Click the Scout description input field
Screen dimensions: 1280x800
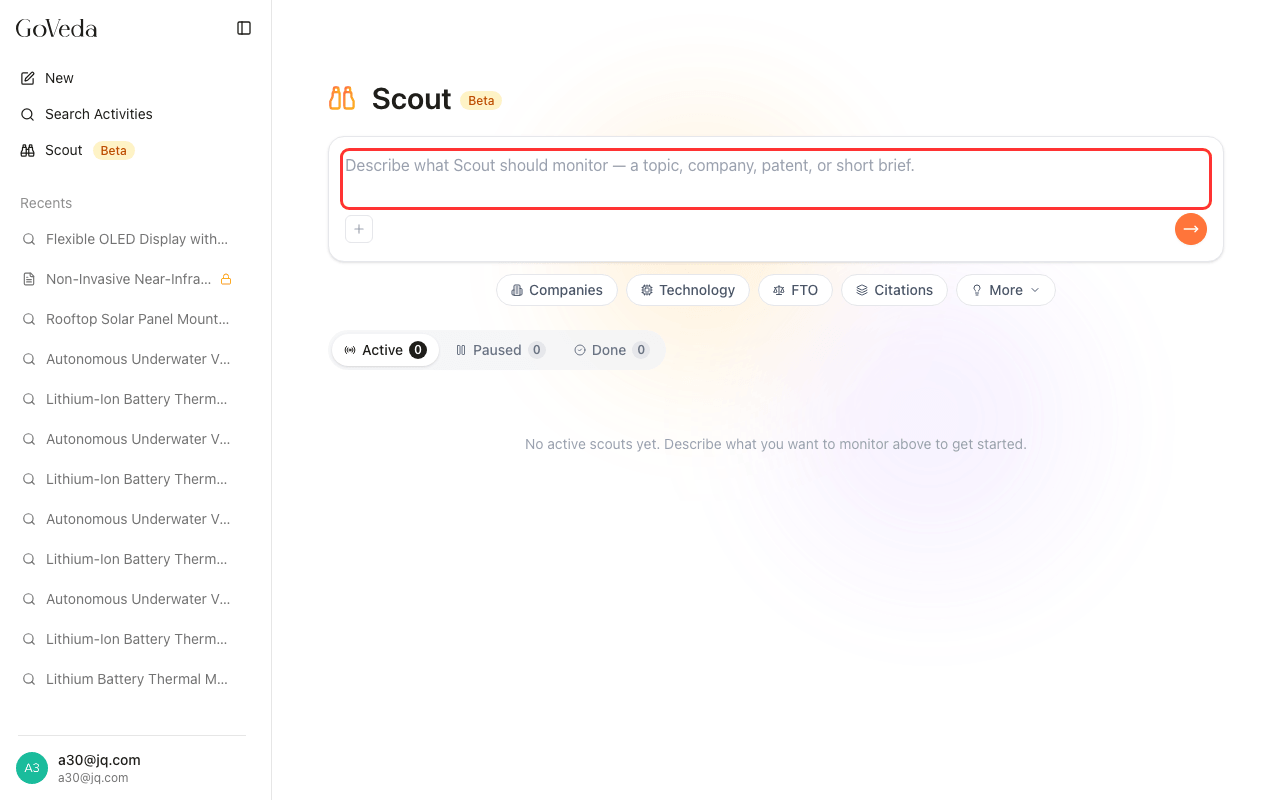click(x=776, y=179)
